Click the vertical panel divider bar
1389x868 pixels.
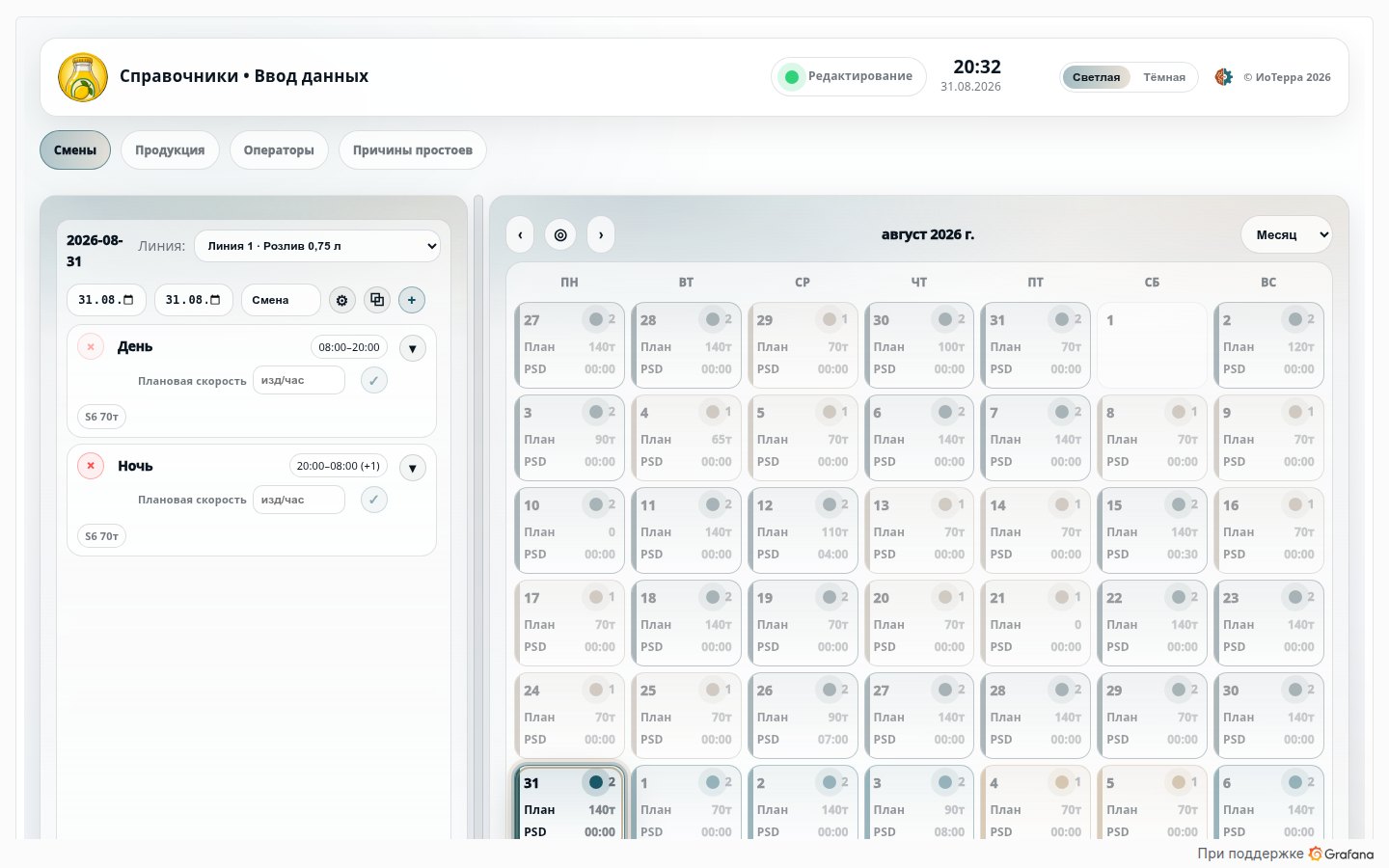[478, 517]
